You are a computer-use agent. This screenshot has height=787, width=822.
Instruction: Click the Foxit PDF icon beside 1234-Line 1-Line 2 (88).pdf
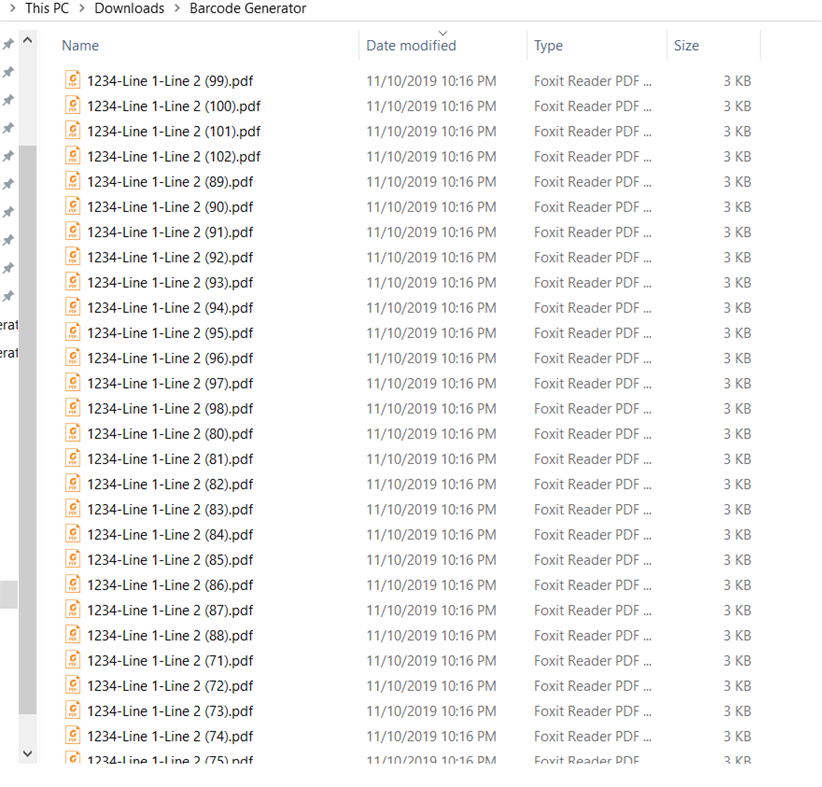72,635
